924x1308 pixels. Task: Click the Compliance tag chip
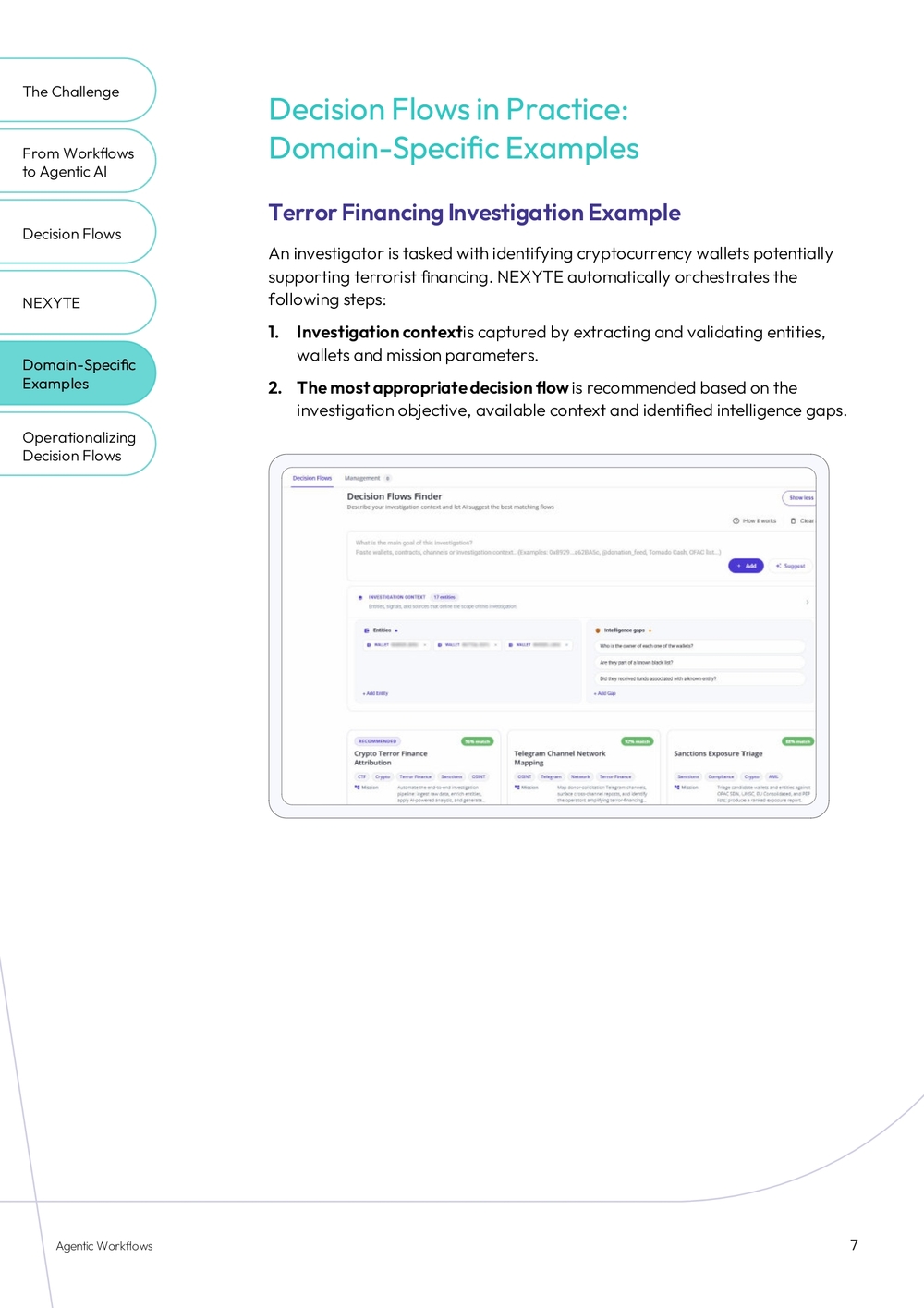[x=721, y=776]
